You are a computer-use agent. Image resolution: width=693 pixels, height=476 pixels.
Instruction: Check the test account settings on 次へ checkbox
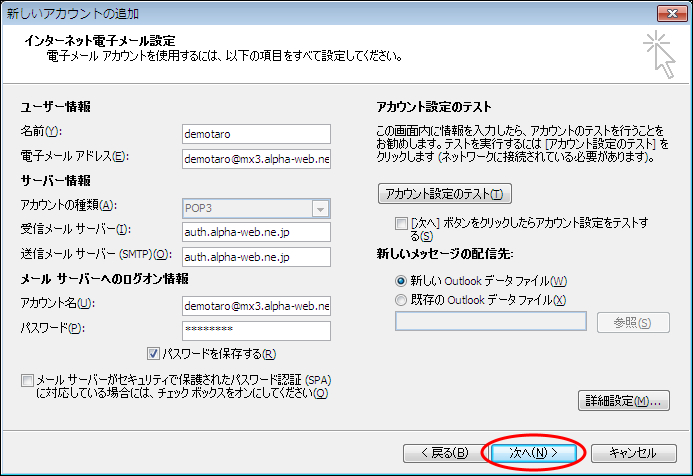click(401, 223)
